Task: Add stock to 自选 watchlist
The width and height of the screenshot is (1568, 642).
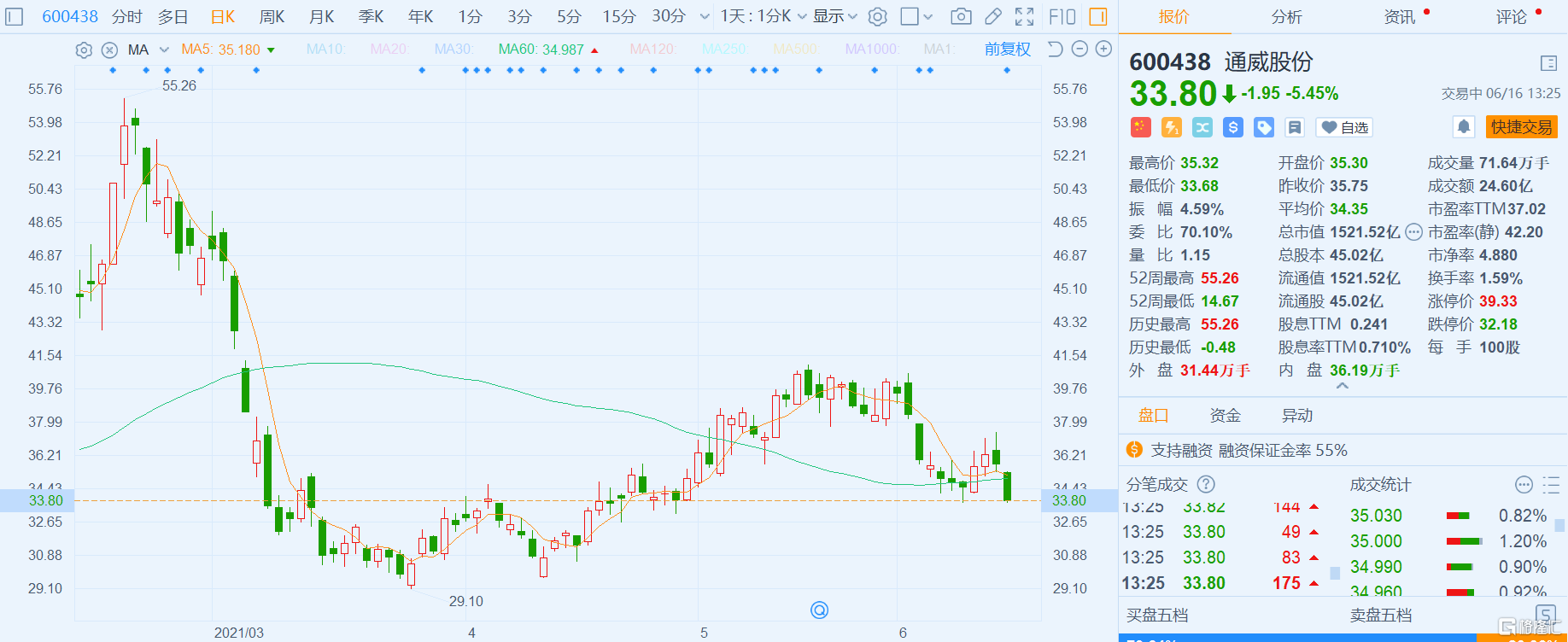Action: pyautogui.click(x=1344, y=127)
